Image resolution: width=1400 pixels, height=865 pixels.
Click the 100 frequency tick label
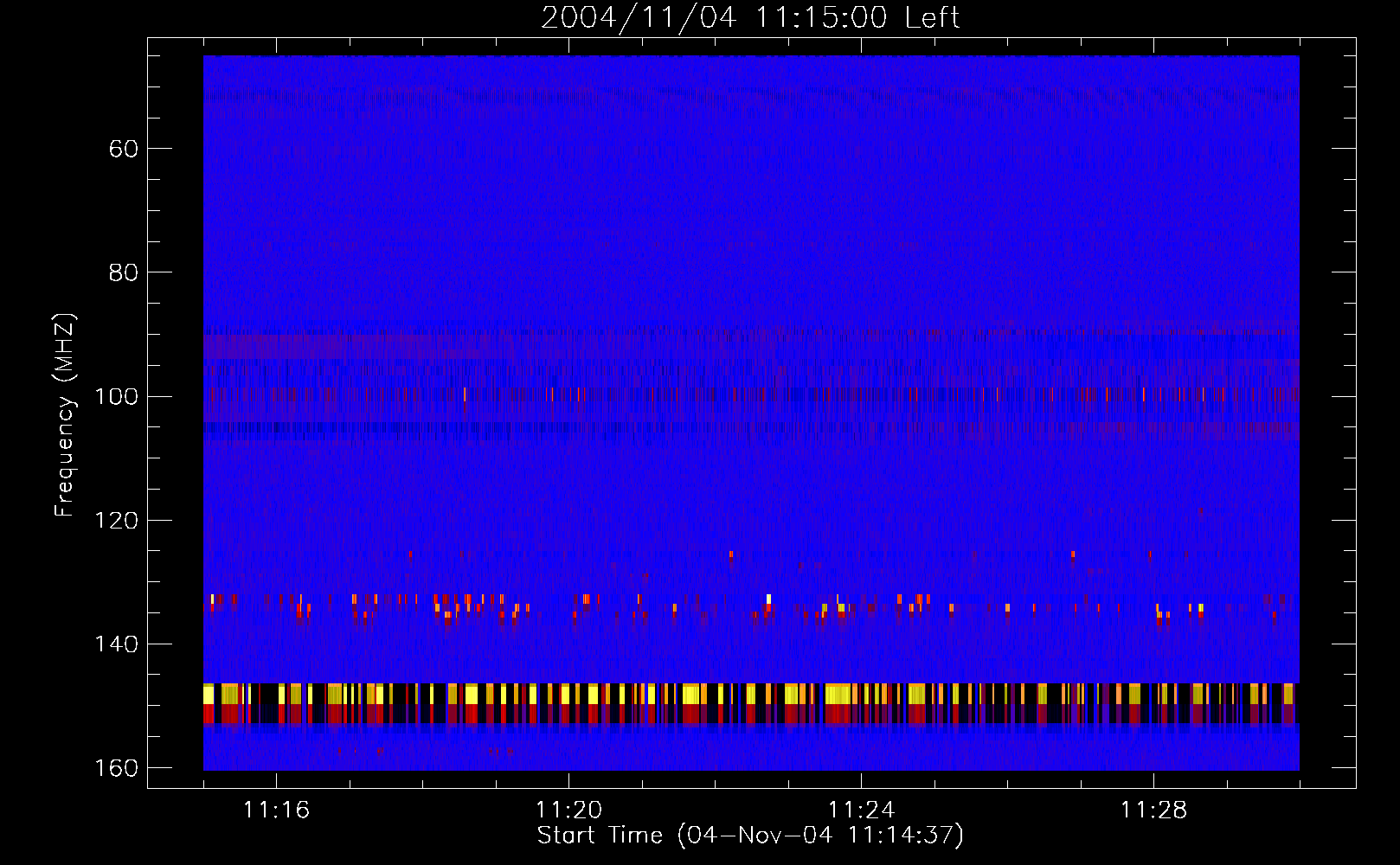[115, 396]
